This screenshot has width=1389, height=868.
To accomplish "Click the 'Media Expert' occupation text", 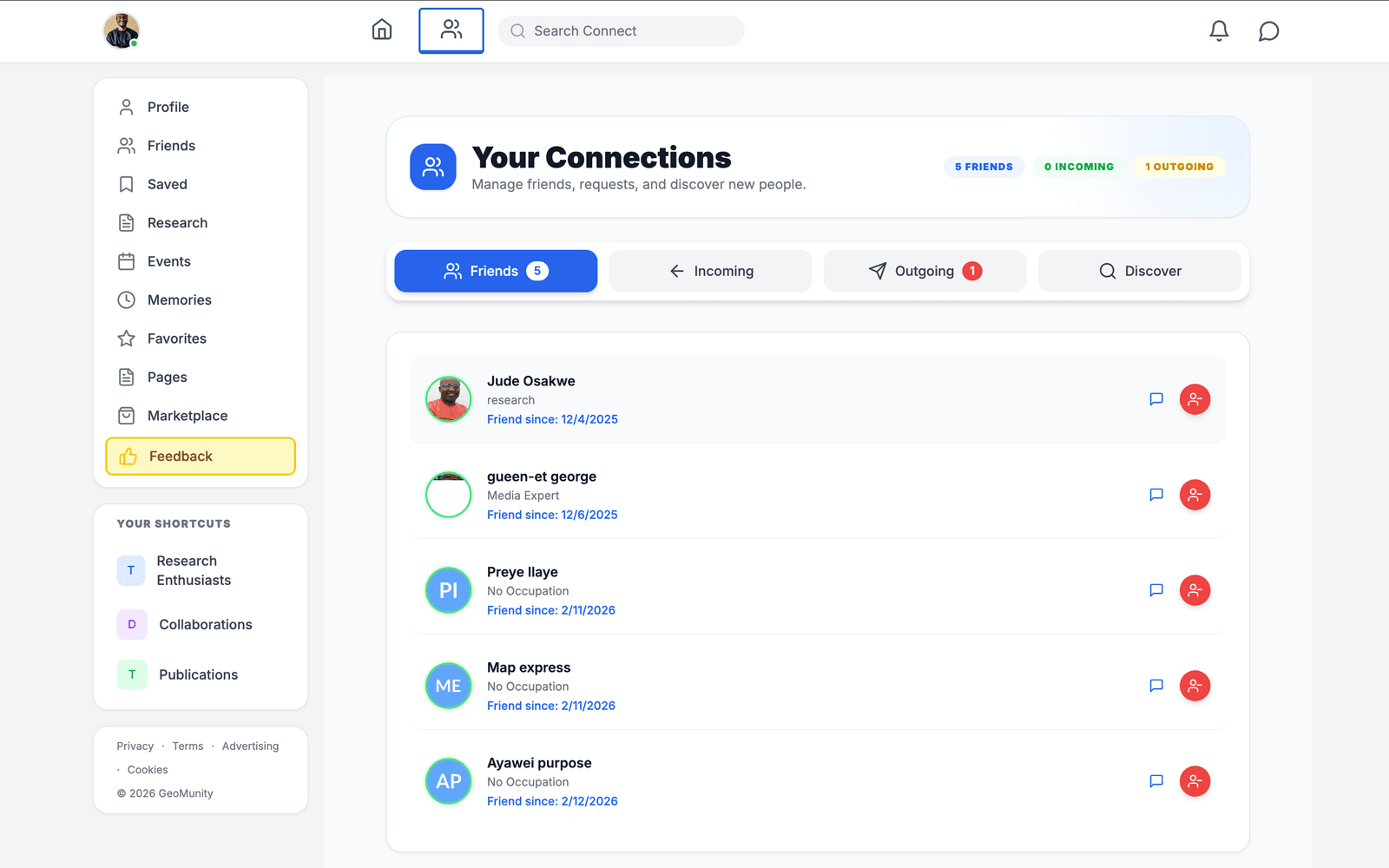I will point(523,496).
